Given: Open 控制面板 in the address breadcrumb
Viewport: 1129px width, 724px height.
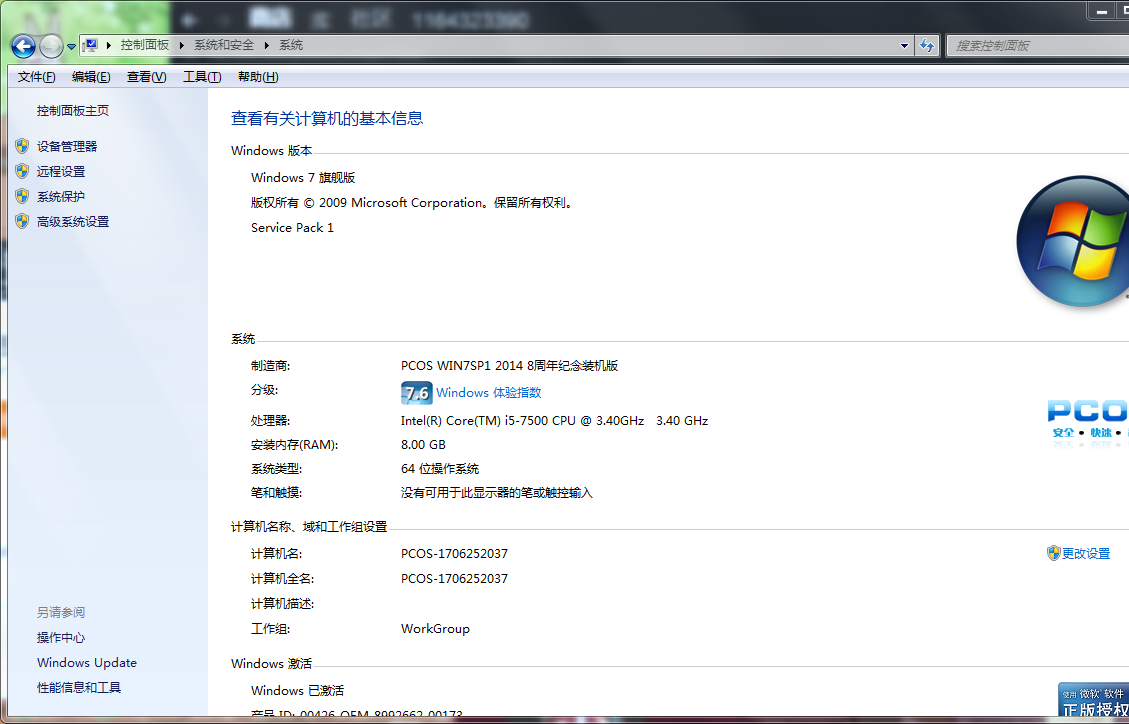Looking at the screenshot, I should tap(145, 45).
